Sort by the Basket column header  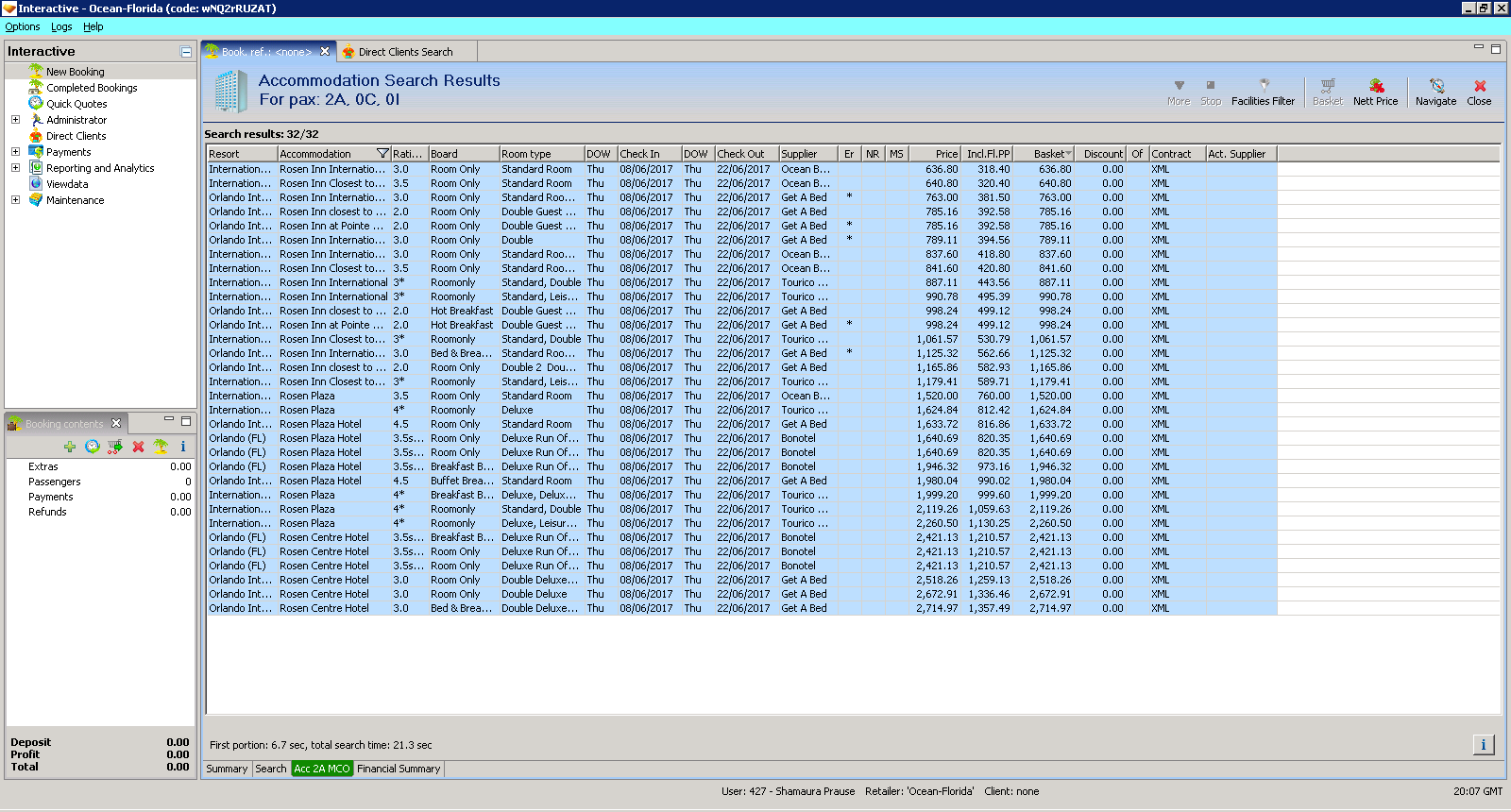click(1044, 154)
